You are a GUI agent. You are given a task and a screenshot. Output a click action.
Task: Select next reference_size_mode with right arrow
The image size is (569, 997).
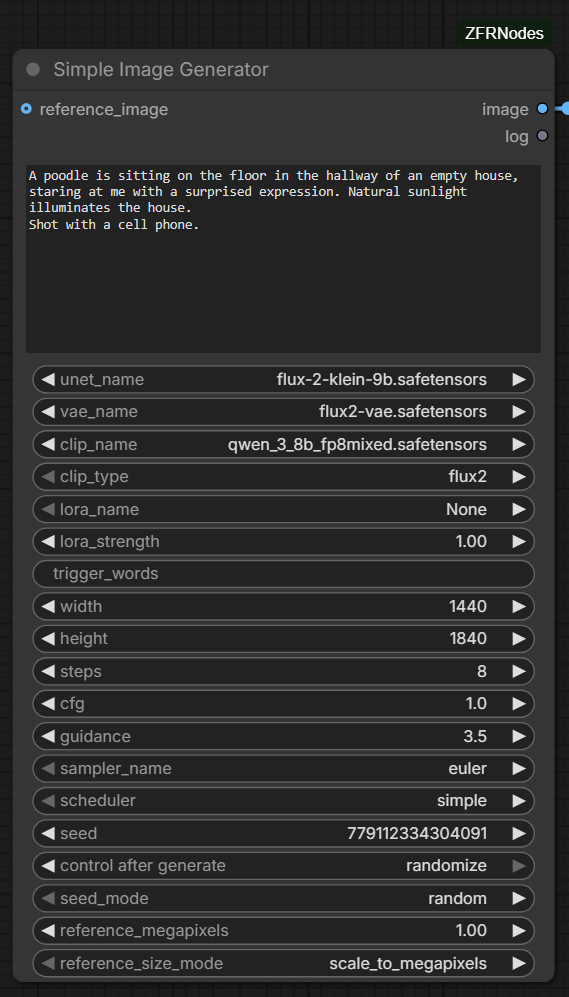(519, 963)
